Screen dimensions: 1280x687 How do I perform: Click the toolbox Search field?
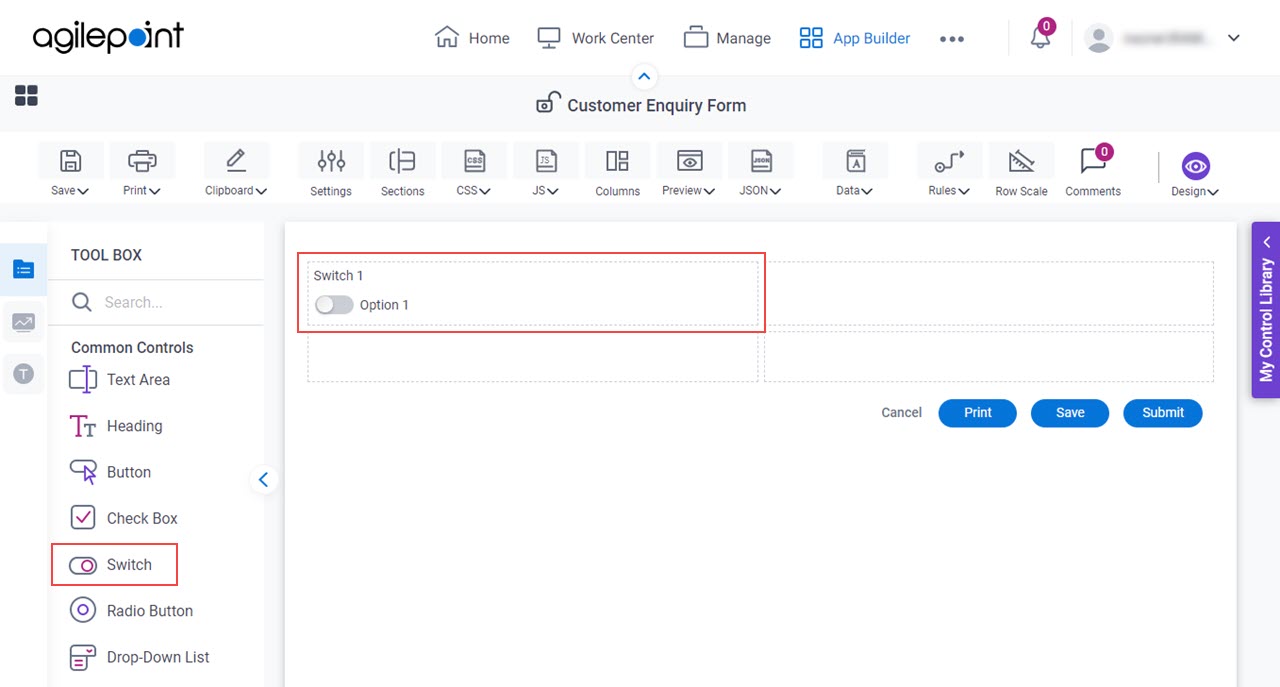(x=157, y=302)
